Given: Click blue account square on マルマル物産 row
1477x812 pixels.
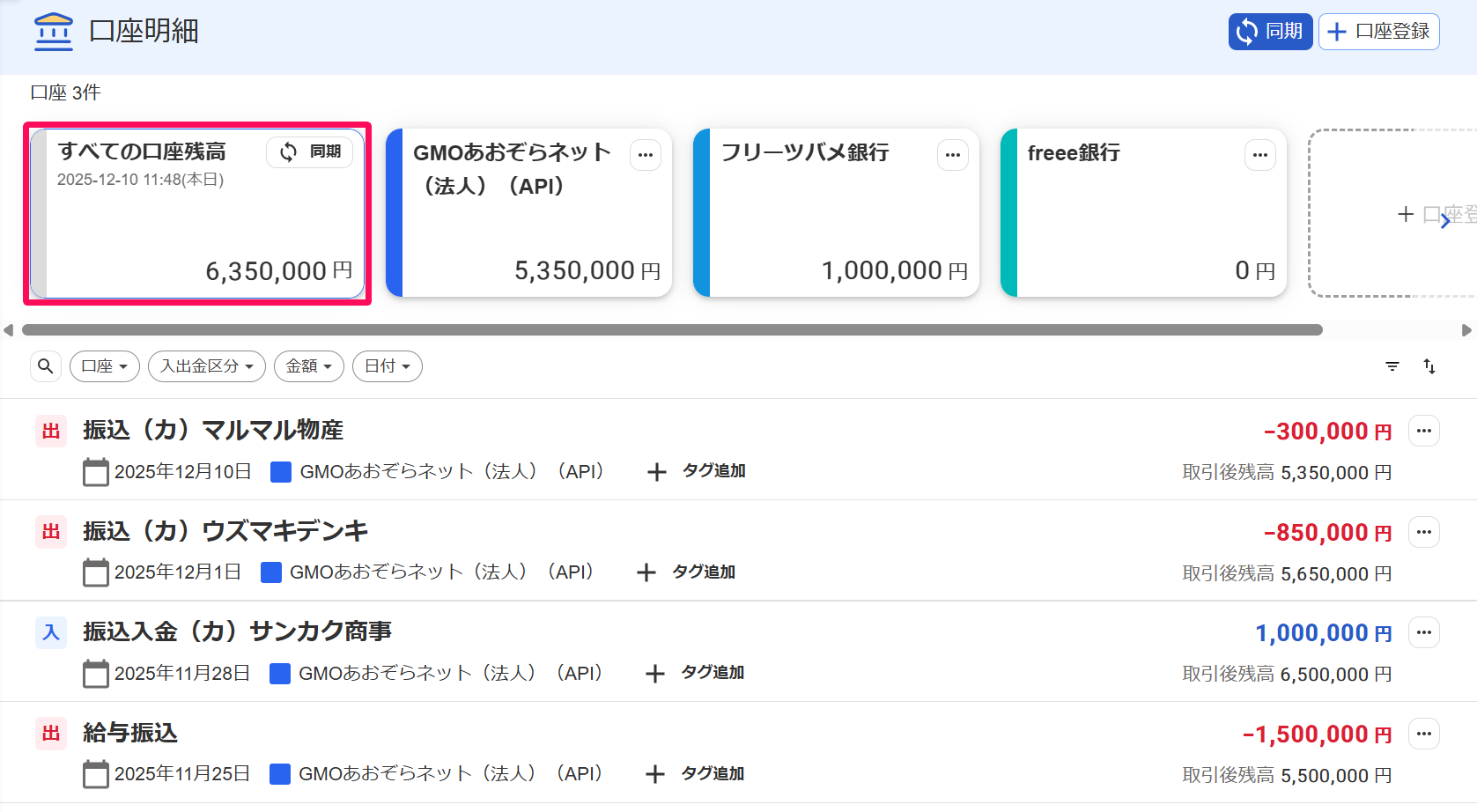Looking at the screenshot, I should tap(281, 472).
